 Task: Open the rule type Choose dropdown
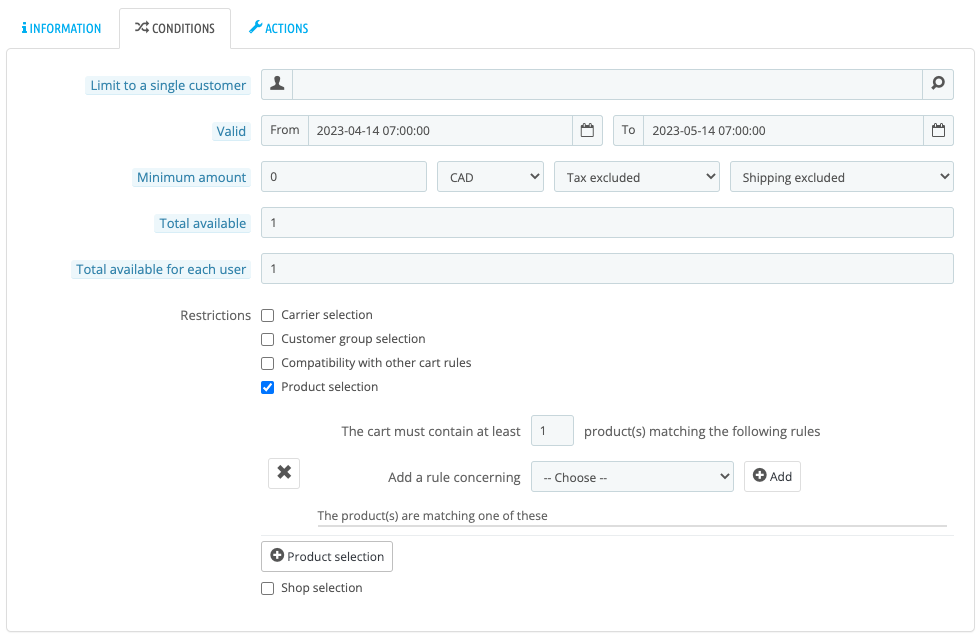632,477
